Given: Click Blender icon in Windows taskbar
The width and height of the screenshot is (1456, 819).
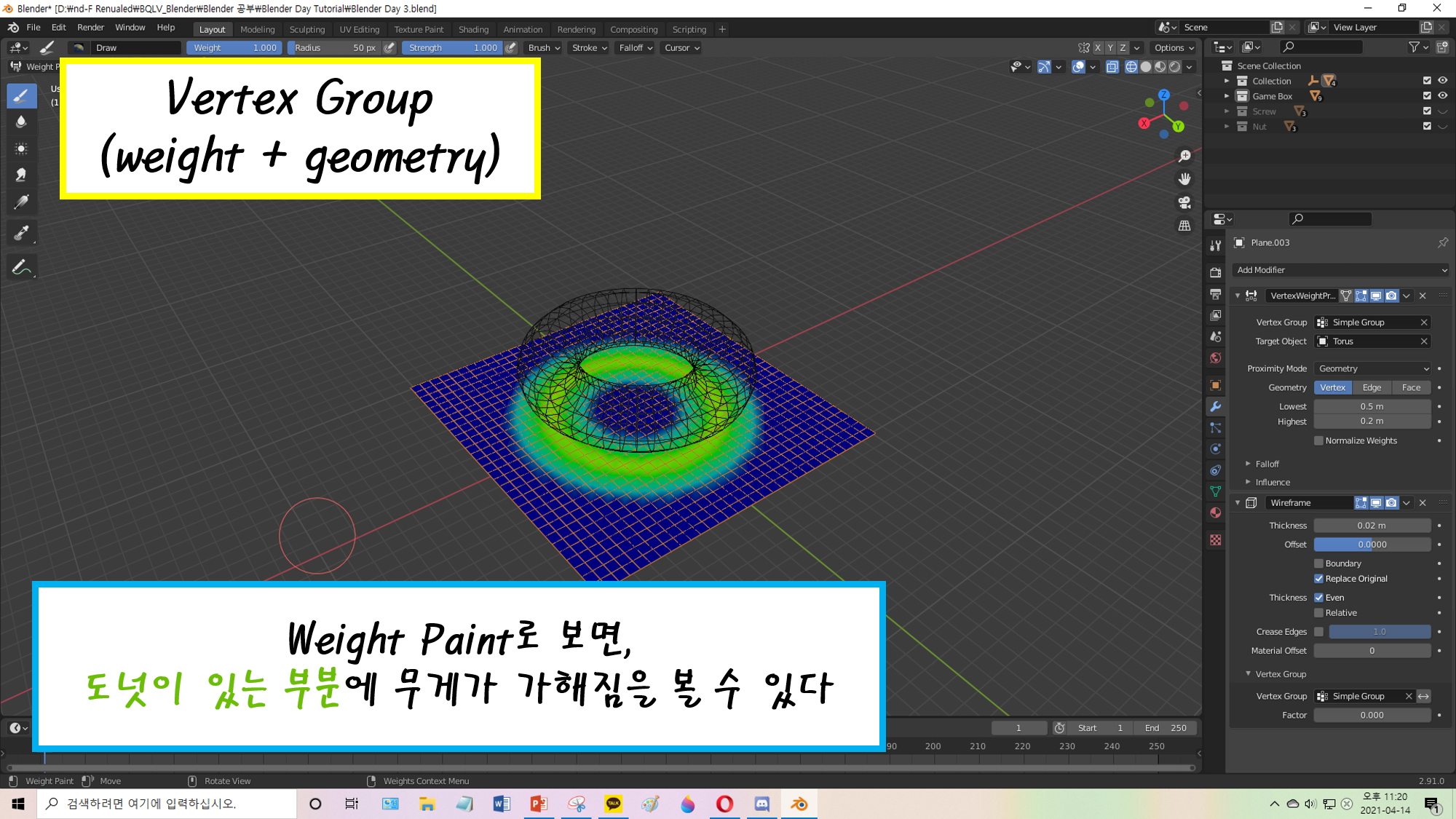Looking at the screenshot, I should [799, 804].
